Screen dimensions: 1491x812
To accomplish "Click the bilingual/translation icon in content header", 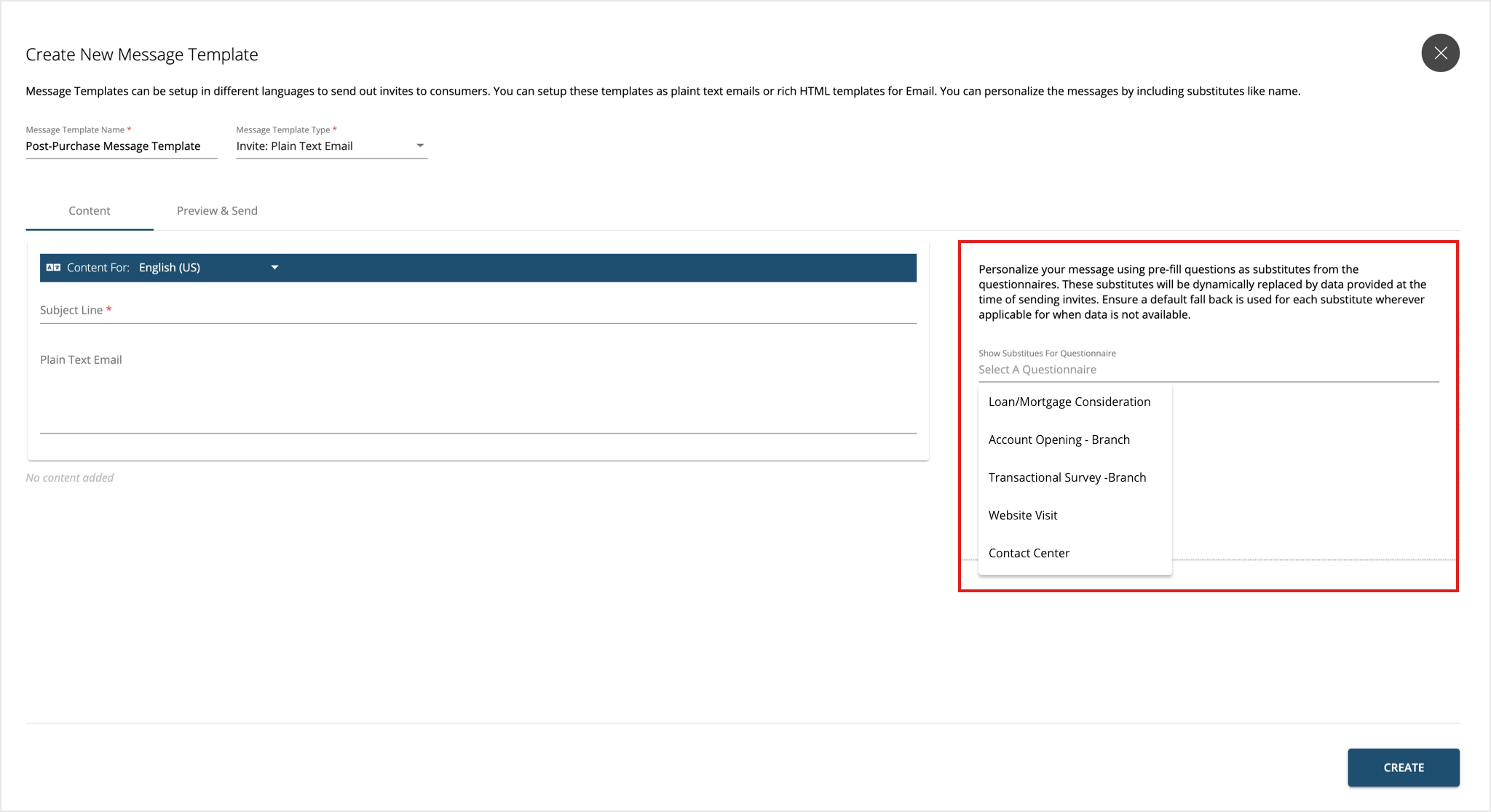I will [53, 267].
